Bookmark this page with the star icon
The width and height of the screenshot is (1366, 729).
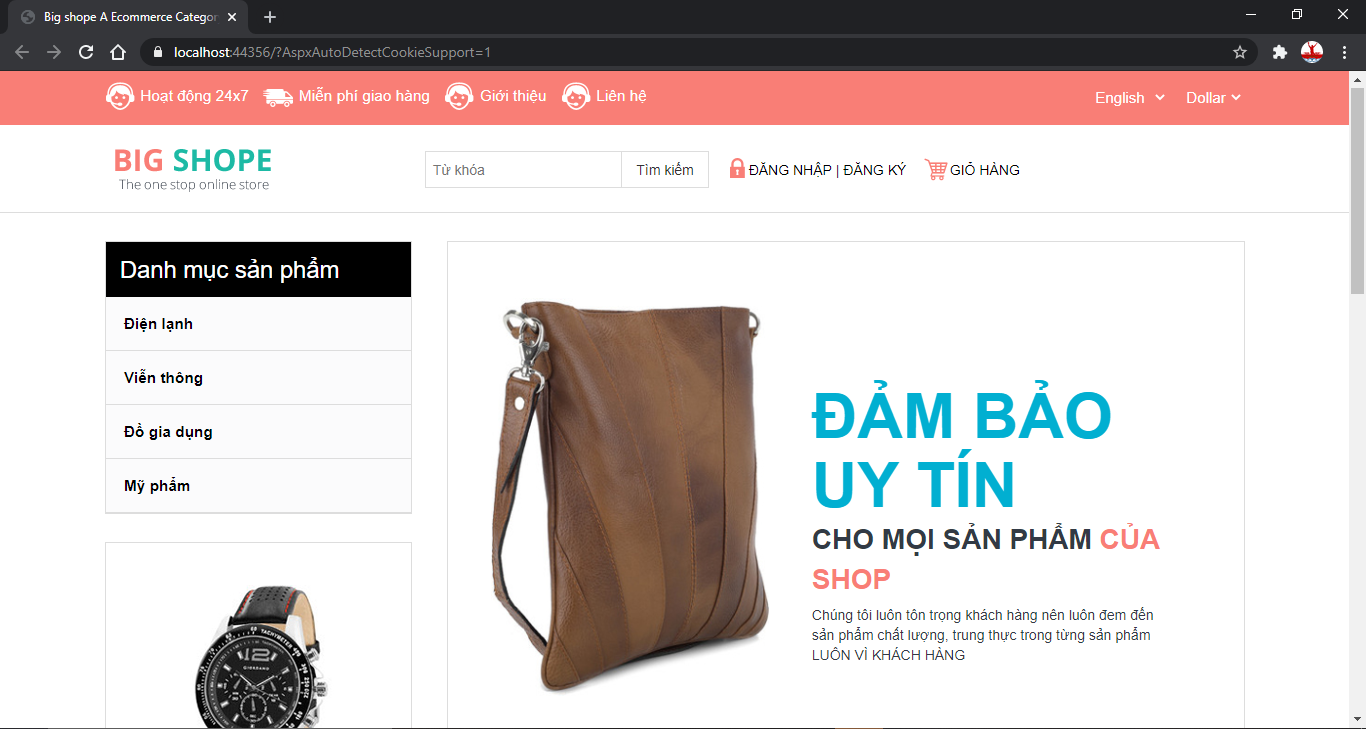pos(1240,52)
